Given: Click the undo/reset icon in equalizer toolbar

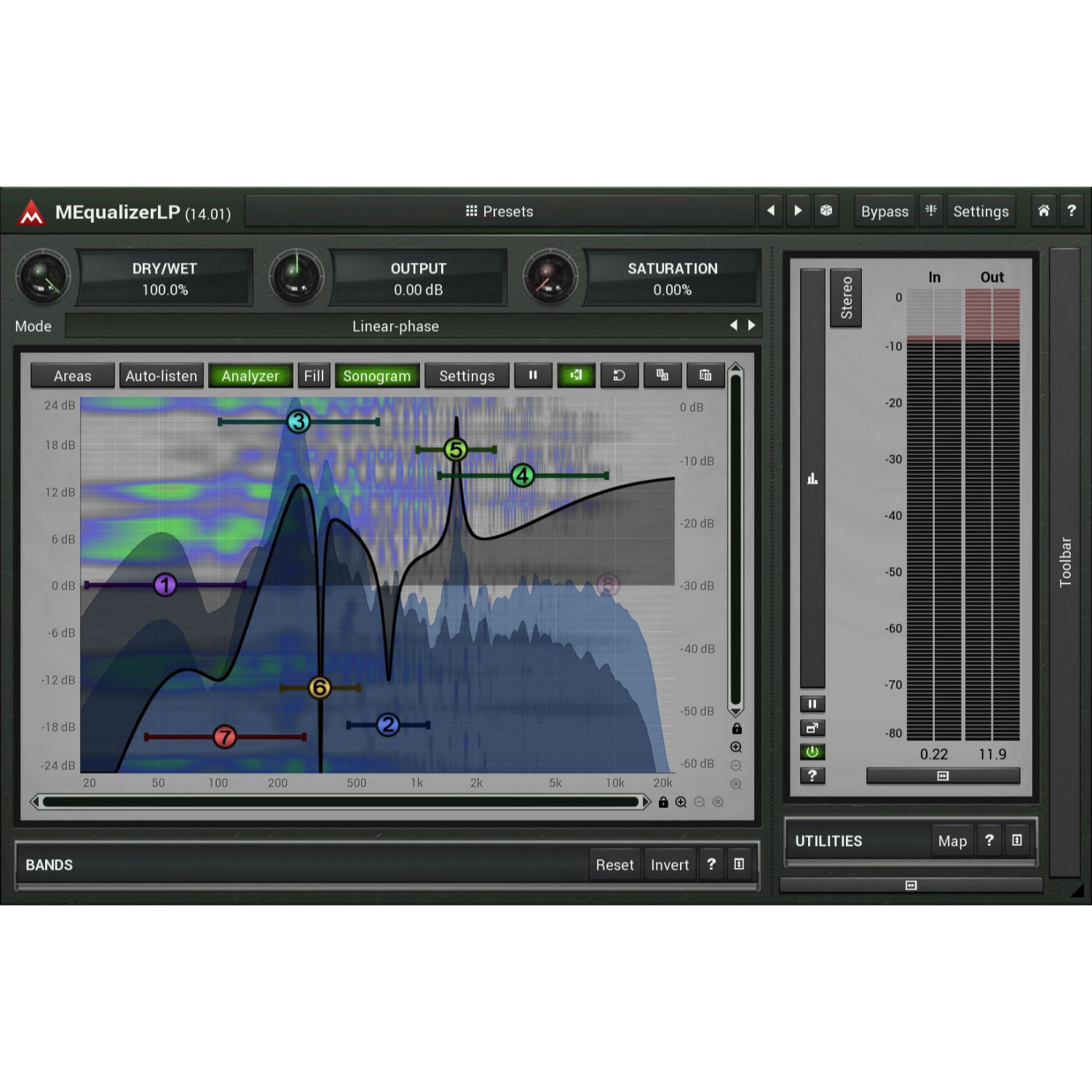Looking at the screenshot, I should point(620,376).
